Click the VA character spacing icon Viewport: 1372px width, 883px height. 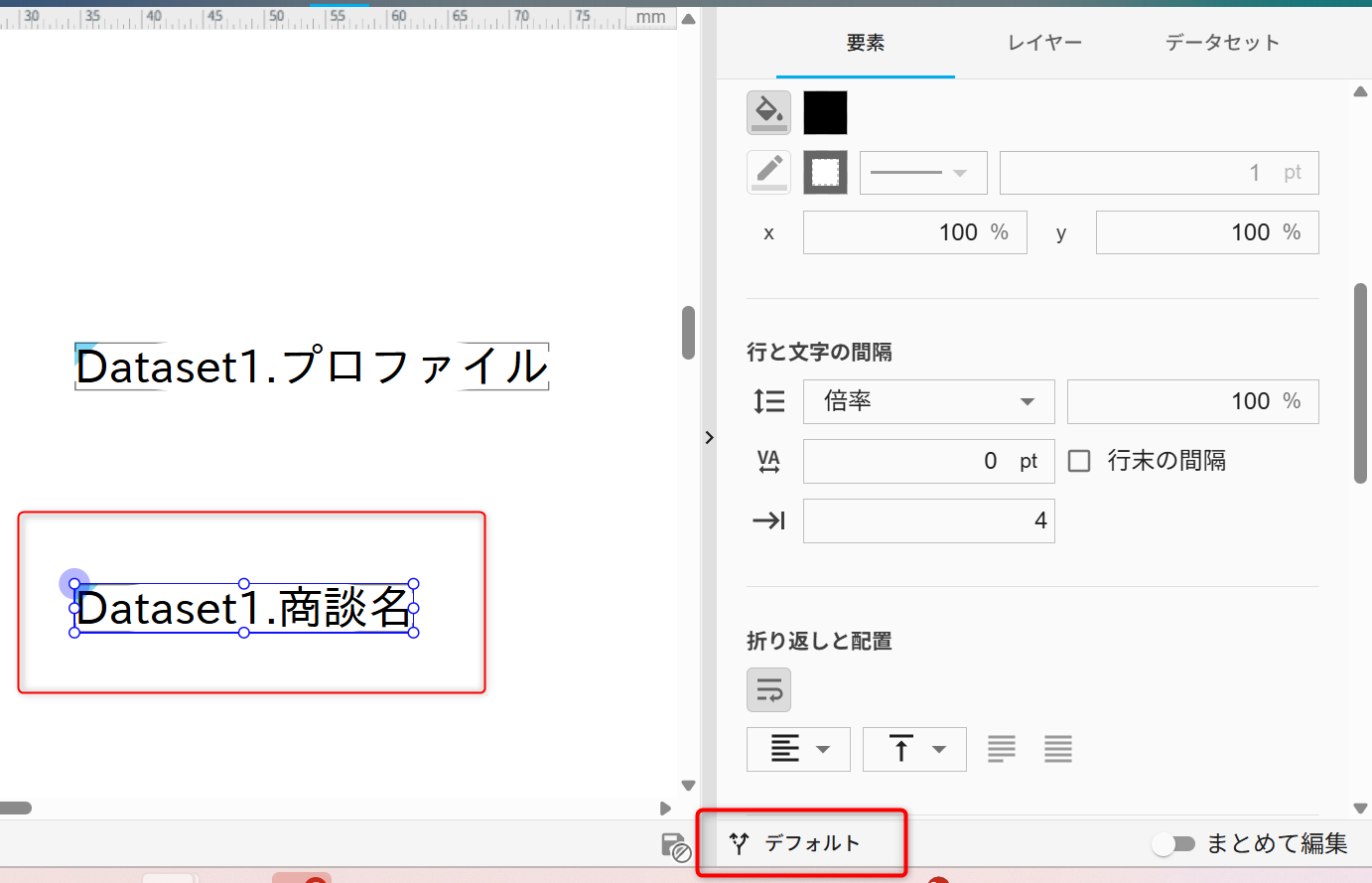(769, 461)
